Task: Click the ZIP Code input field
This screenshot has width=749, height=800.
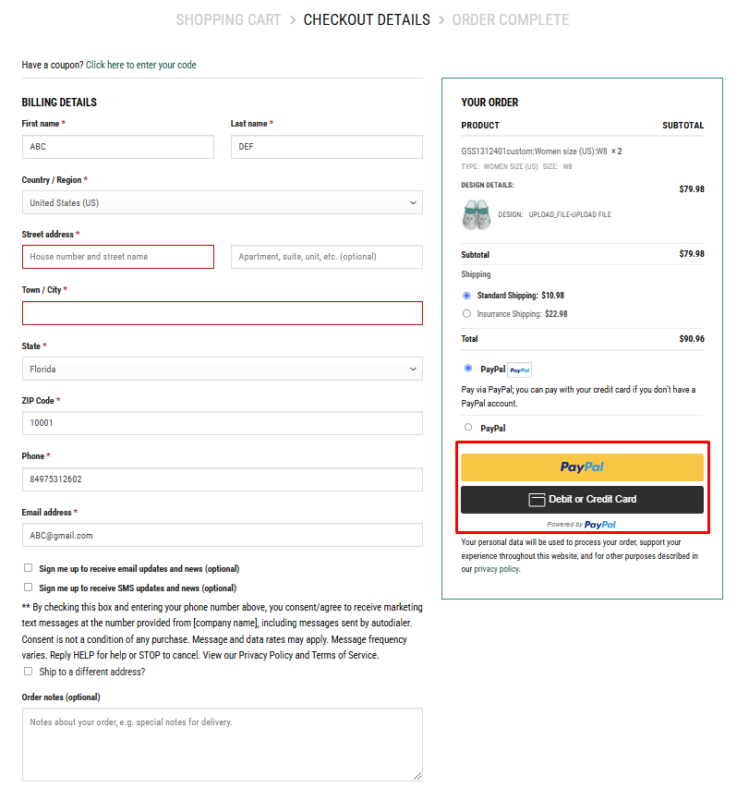Action: (x=222, y=423)
